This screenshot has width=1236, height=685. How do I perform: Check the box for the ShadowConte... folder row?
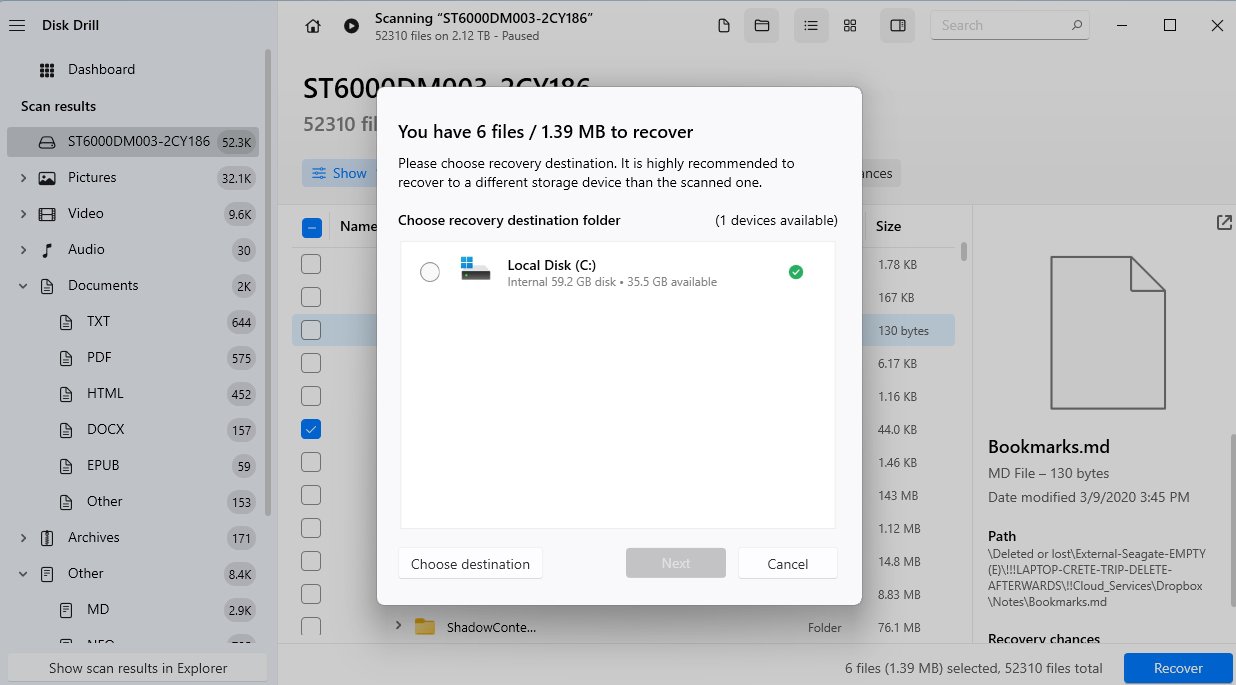point(311,627)
